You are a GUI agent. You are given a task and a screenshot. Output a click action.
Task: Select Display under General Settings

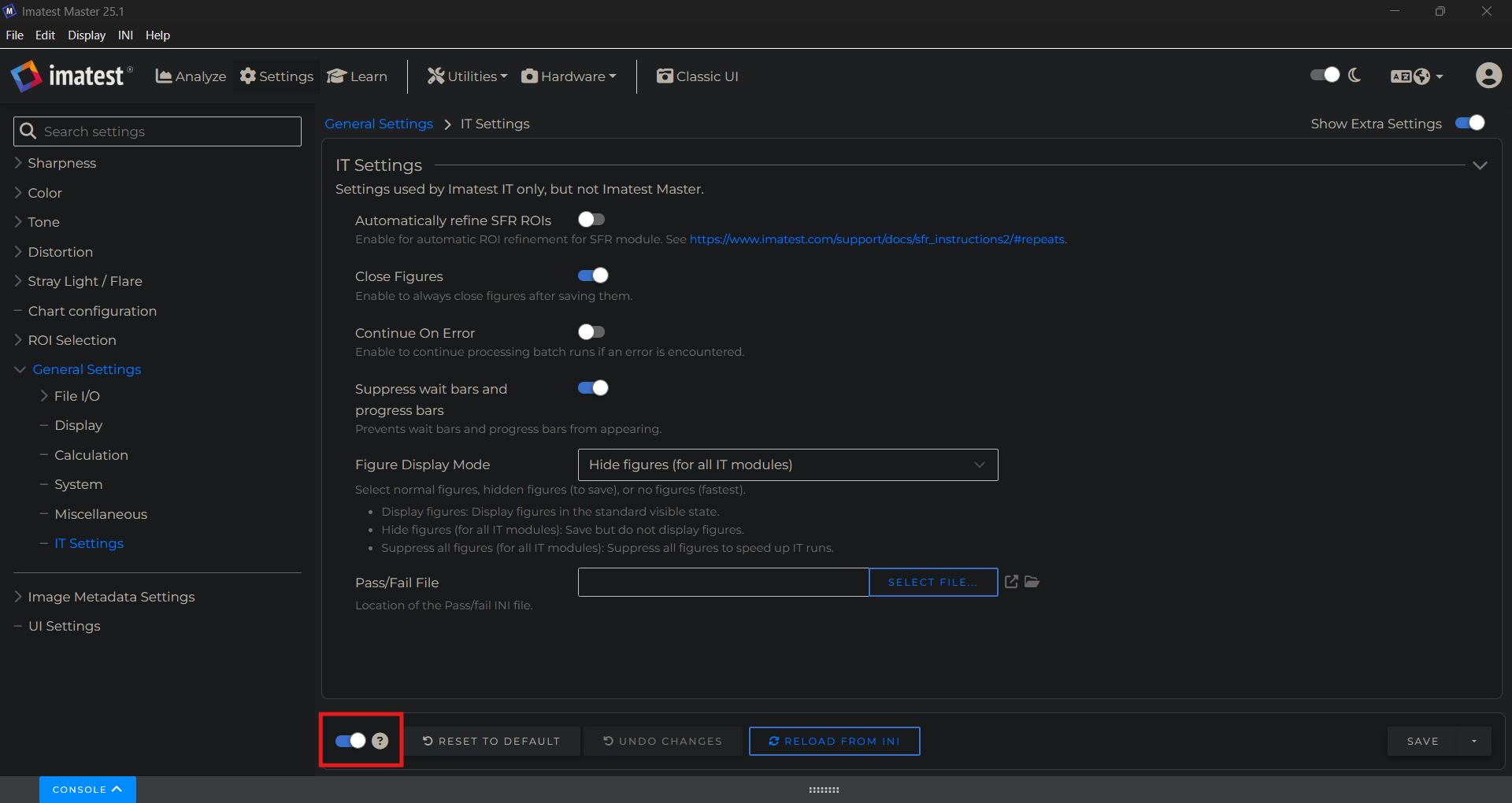point(78,425)
